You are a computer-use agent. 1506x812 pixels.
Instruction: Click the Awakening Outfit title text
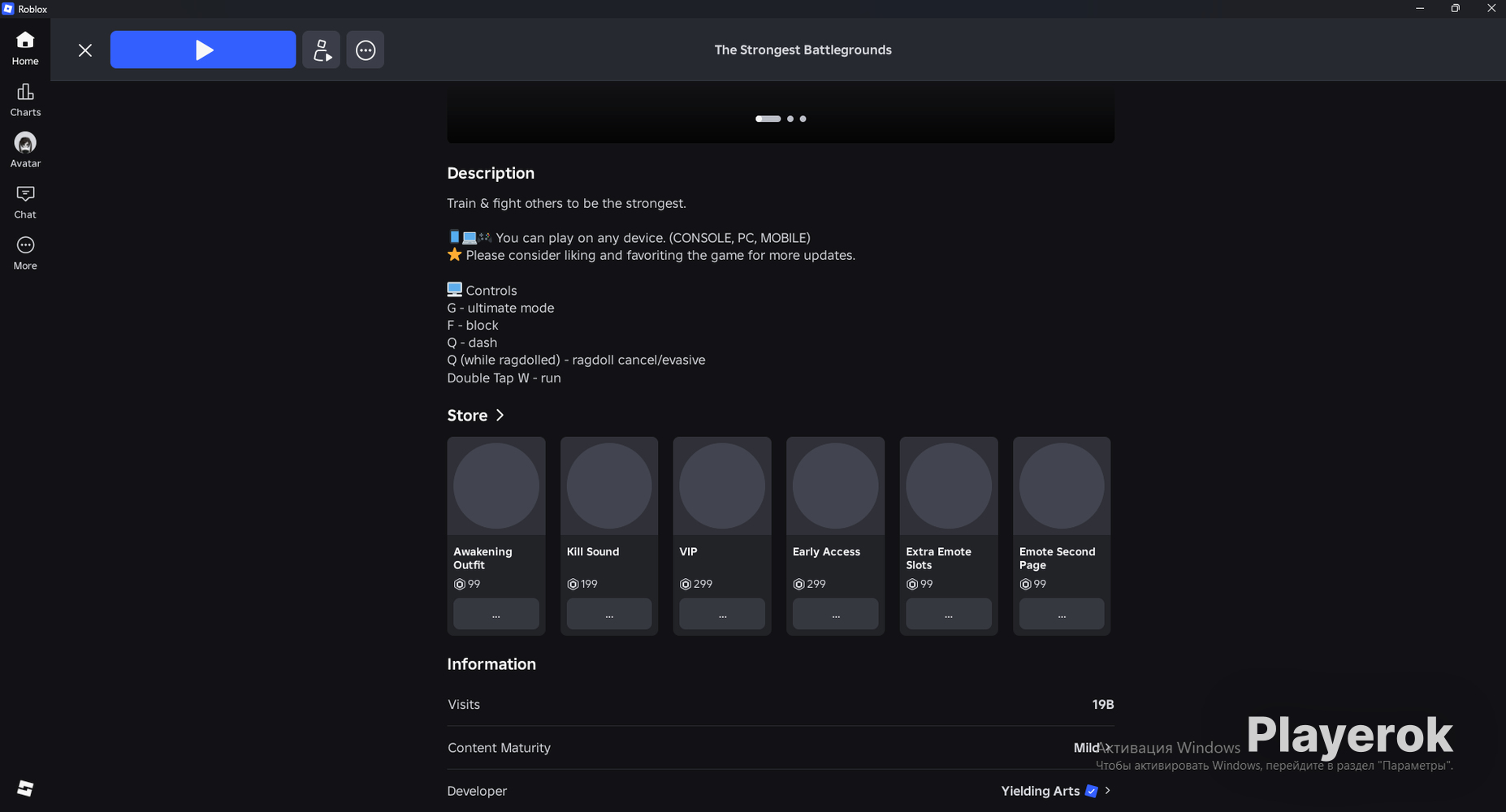point(483,558)
